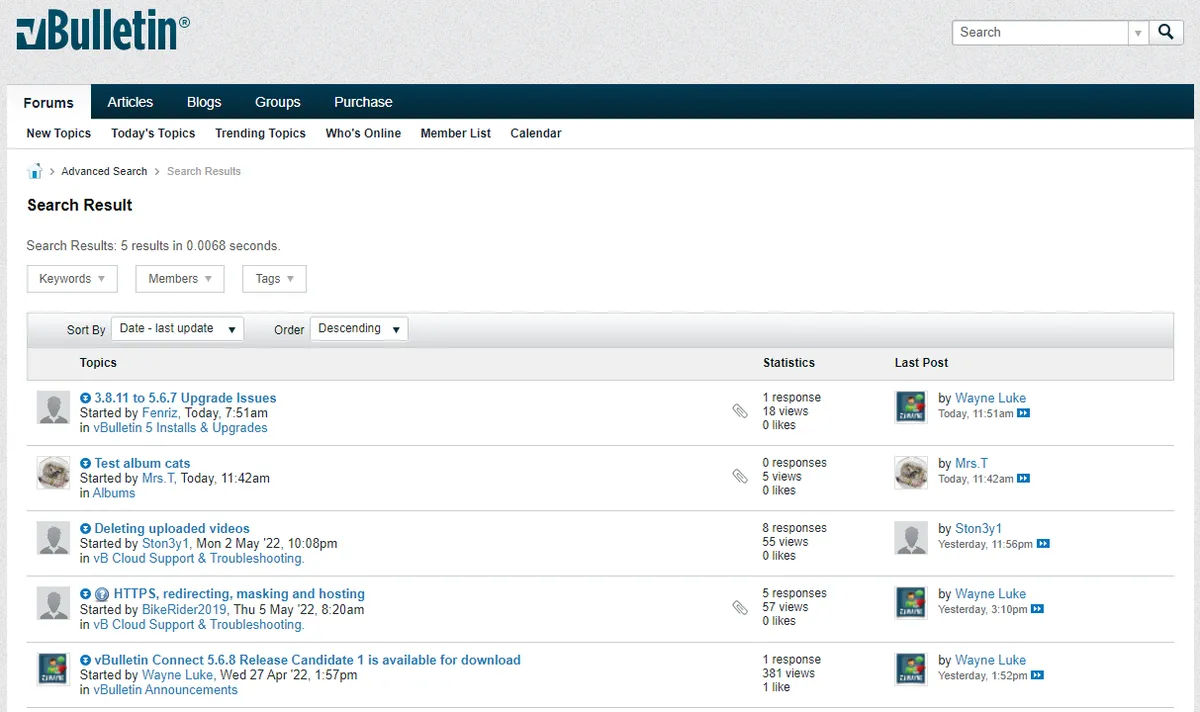
Task: Click into the Search input field
Action: pyautogui.click(x=1040, y=32)
